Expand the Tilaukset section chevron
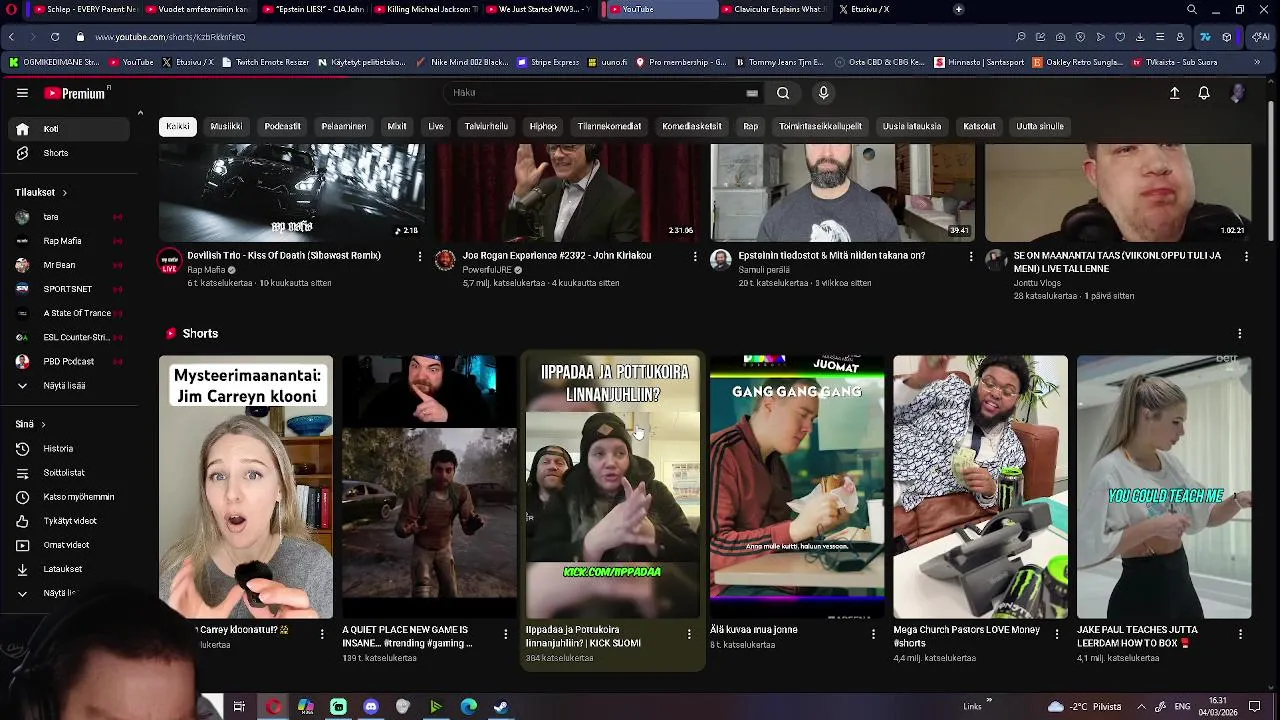Viewport: 1280px width, 720px height. [x=64, y=193]
